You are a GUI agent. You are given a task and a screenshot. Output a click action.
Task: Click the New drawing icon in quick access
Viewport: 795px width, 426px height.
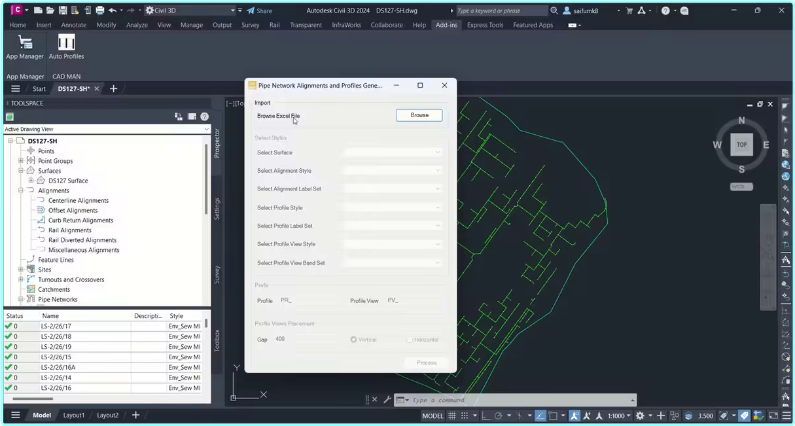click(39, 10)
